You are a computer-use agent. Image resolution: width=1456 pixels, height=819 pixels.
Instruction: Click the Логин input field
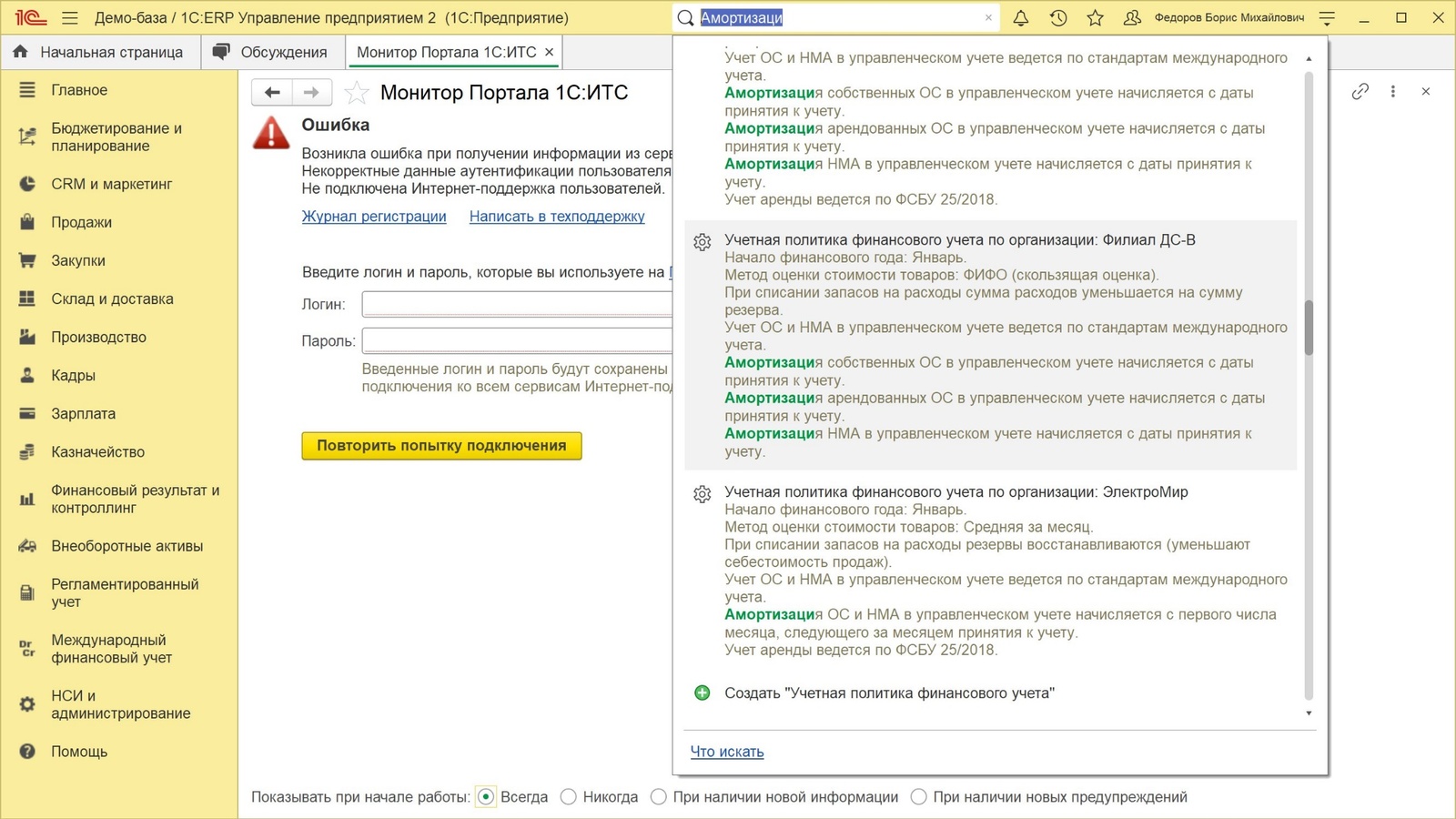517,304
